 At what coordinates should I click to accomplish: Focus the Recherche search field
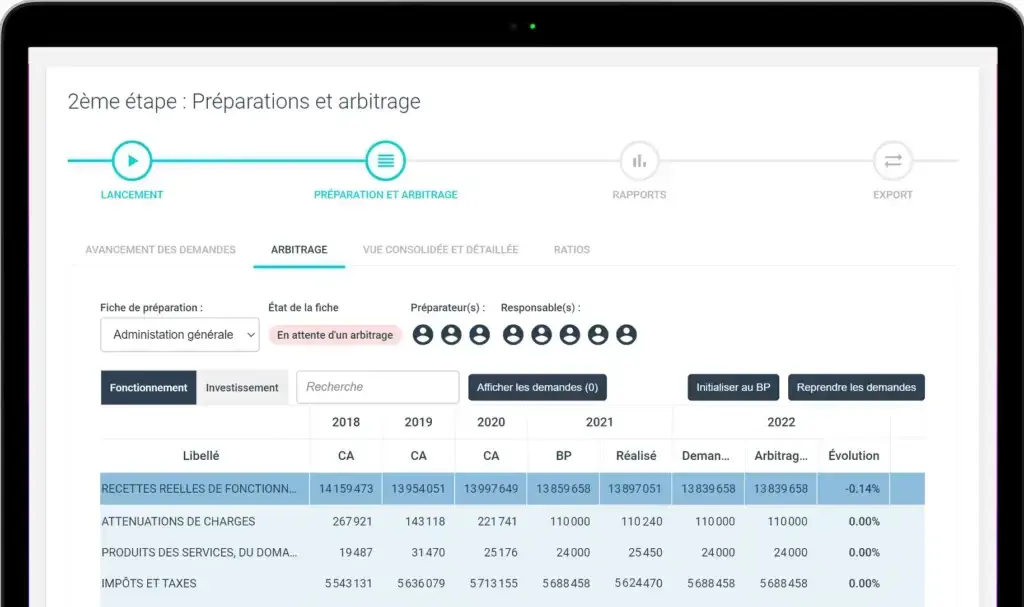click(377, 387)
